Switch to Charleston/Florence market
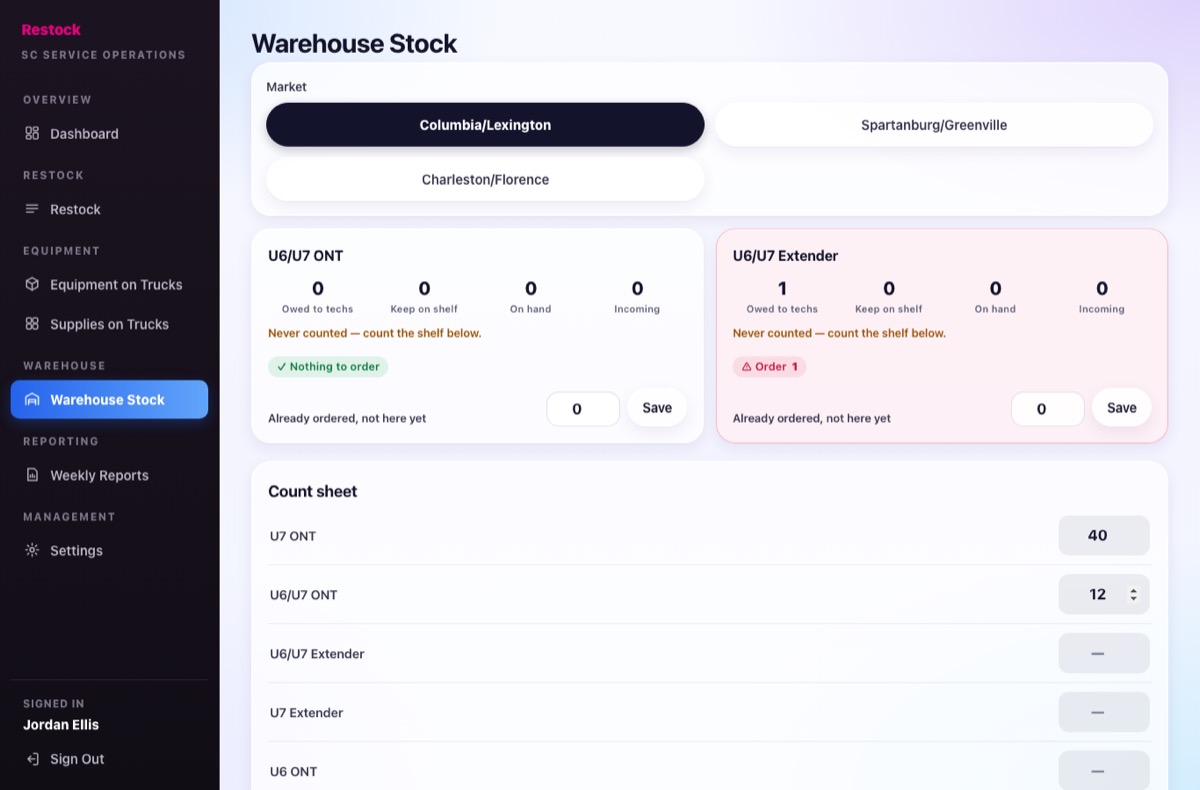Image resolution: width=1200 pixels, height=790 pixels. tap(485, 179)
